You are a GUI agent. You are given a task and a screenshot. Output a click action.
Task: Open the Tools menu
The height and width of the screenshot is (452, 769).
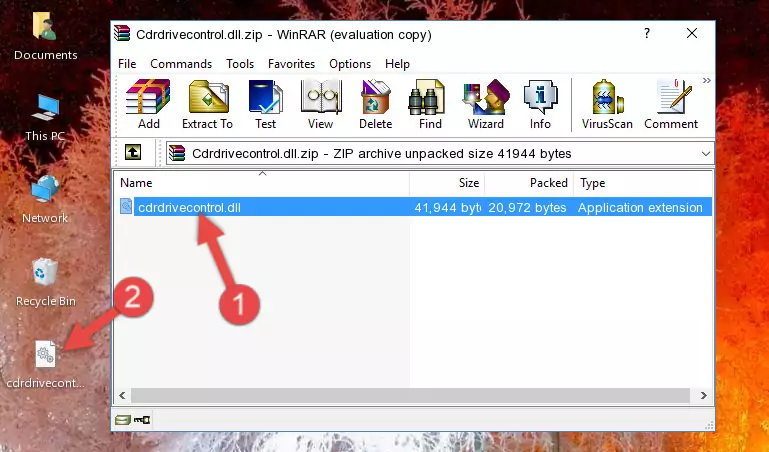pyautogui.click(x=240, y=64)
